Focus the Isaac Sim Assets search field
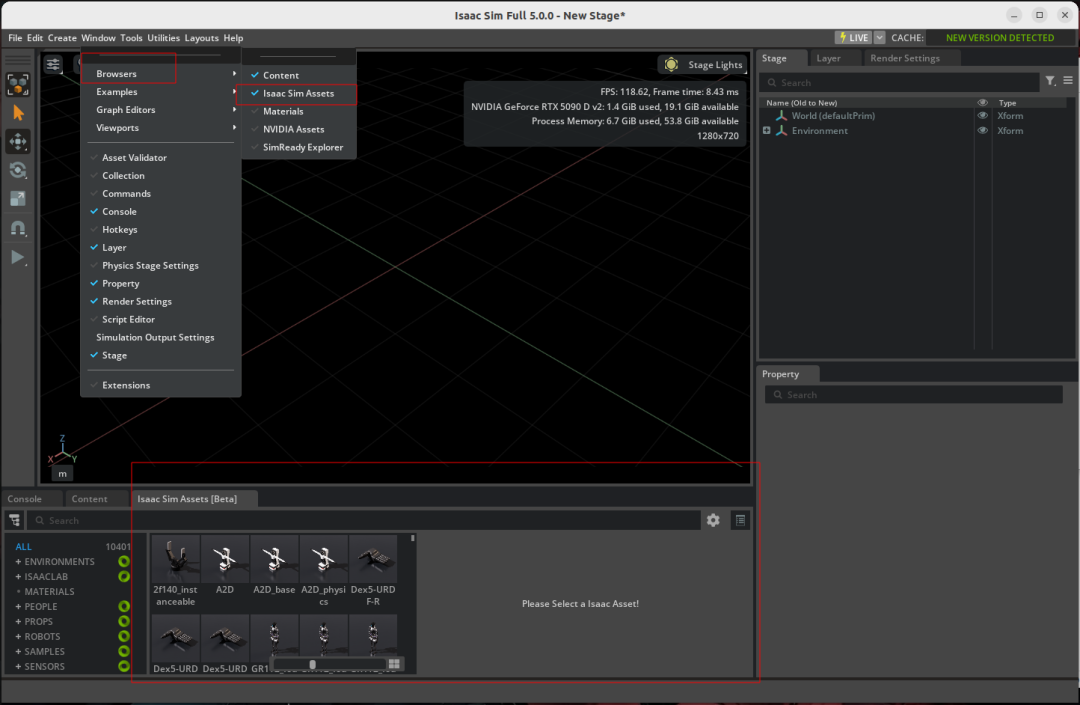 coord(364,520)
